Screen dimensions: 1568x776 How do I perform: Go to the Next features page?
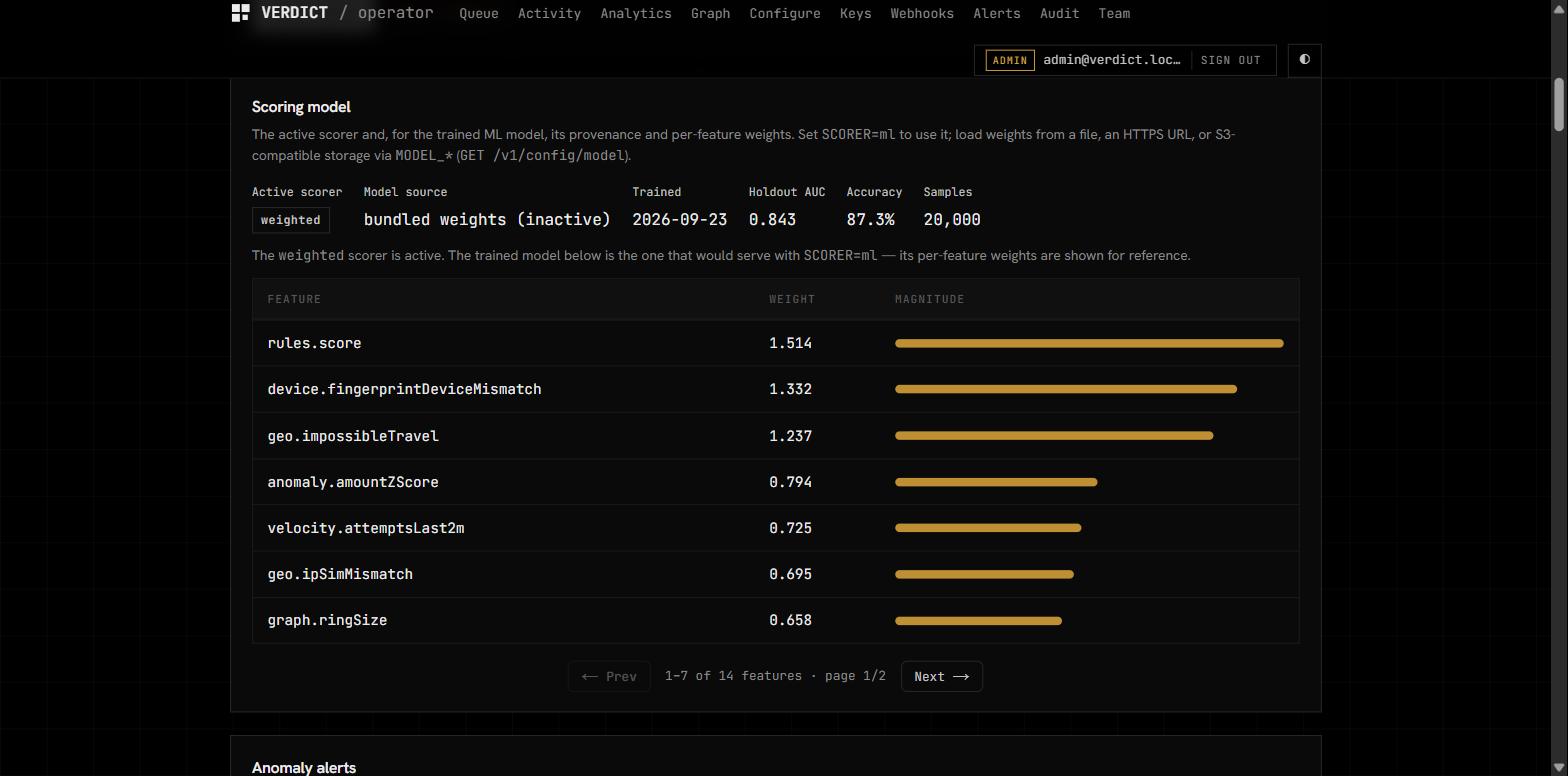tap(941, 677)
